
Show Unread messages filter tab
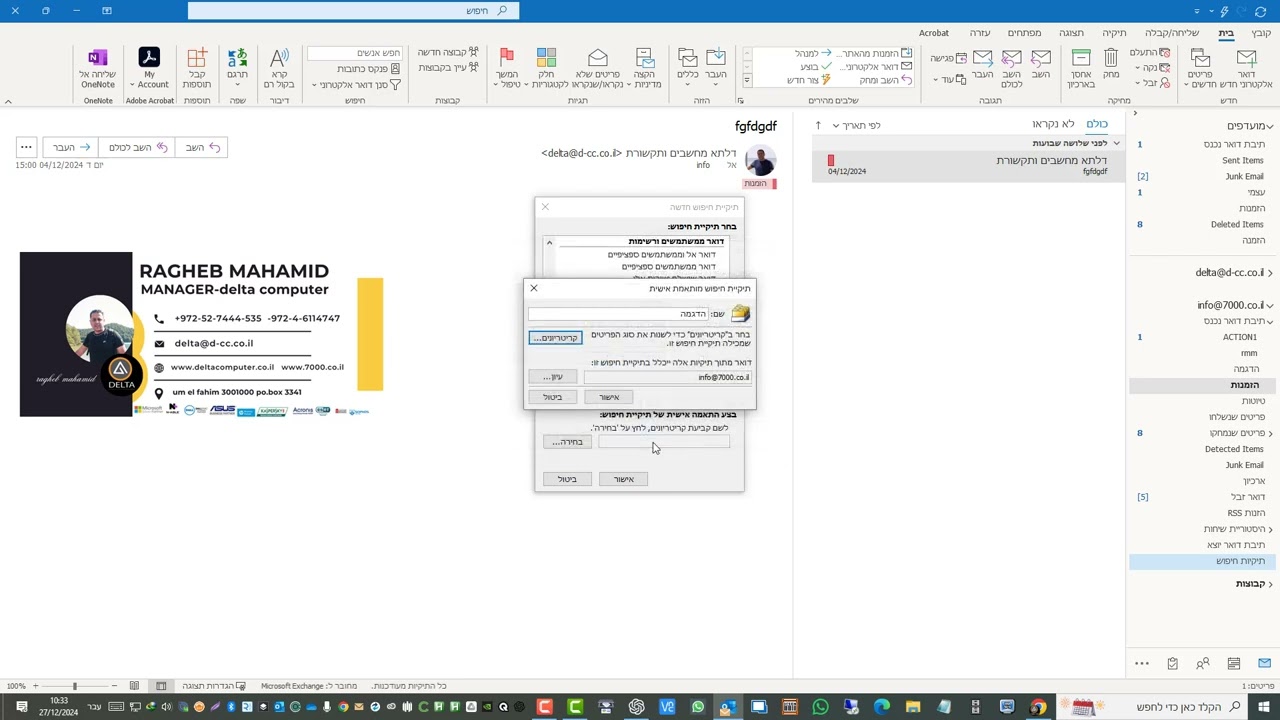pyautogui.click(x=1053, y=124)
